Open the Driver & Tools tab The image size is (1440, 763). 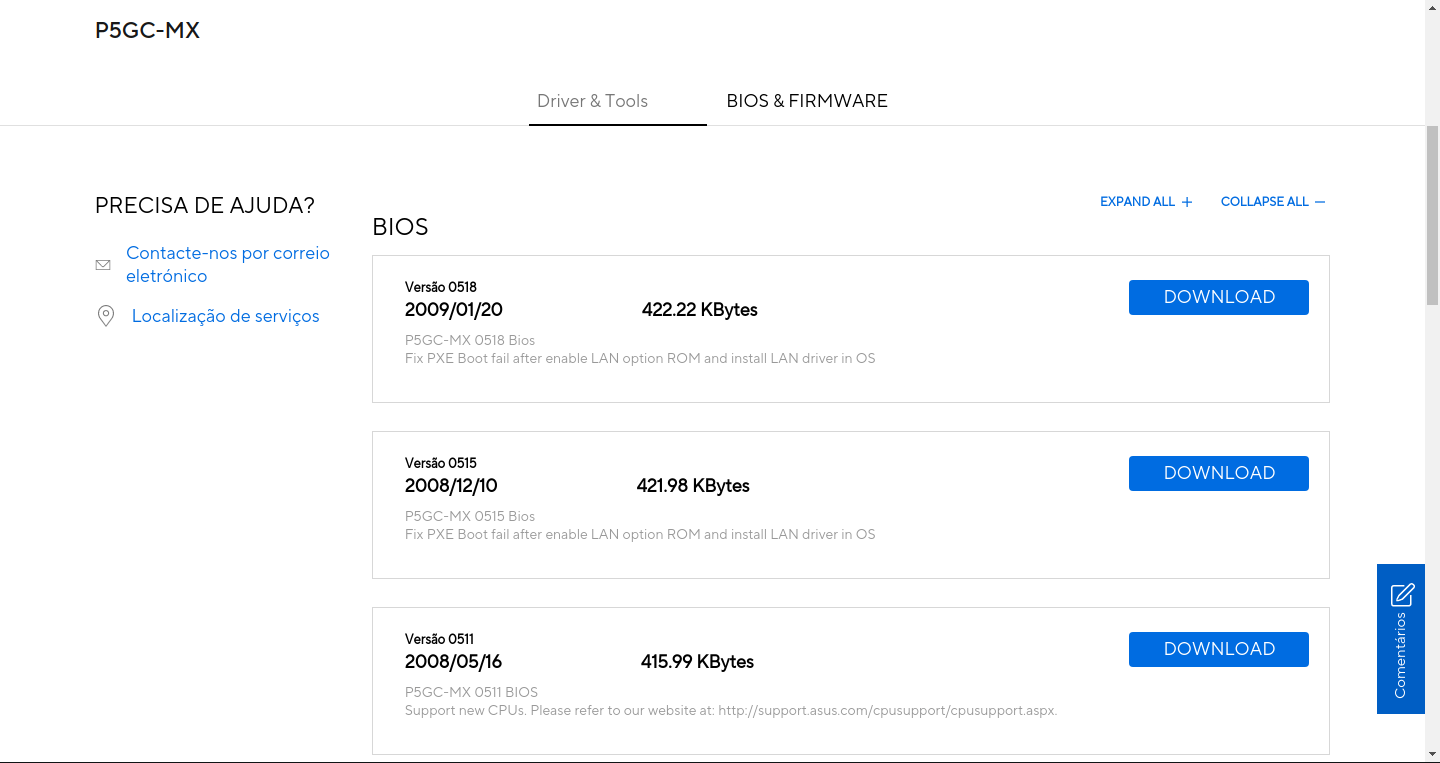592,101
